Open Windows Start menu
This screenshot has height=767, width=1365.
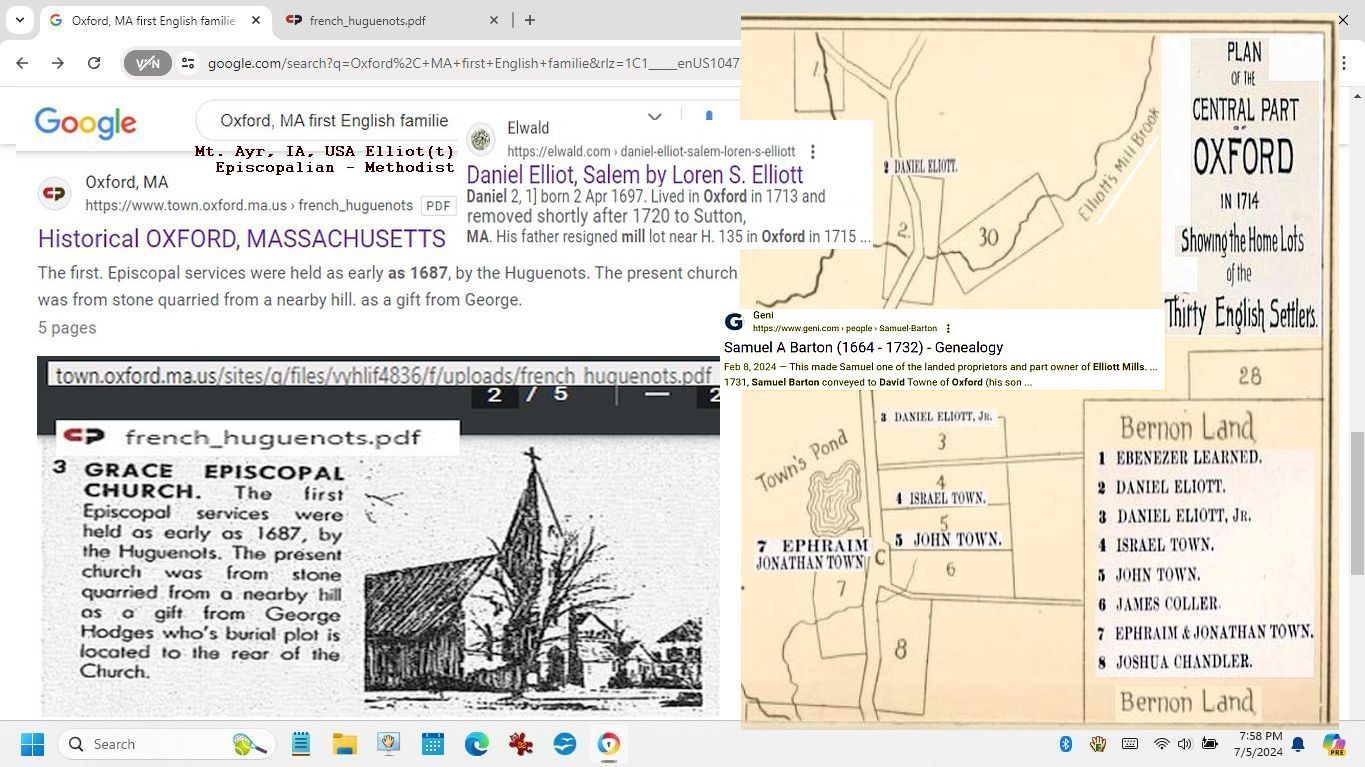pyautogui.click(x=32, y=744)
